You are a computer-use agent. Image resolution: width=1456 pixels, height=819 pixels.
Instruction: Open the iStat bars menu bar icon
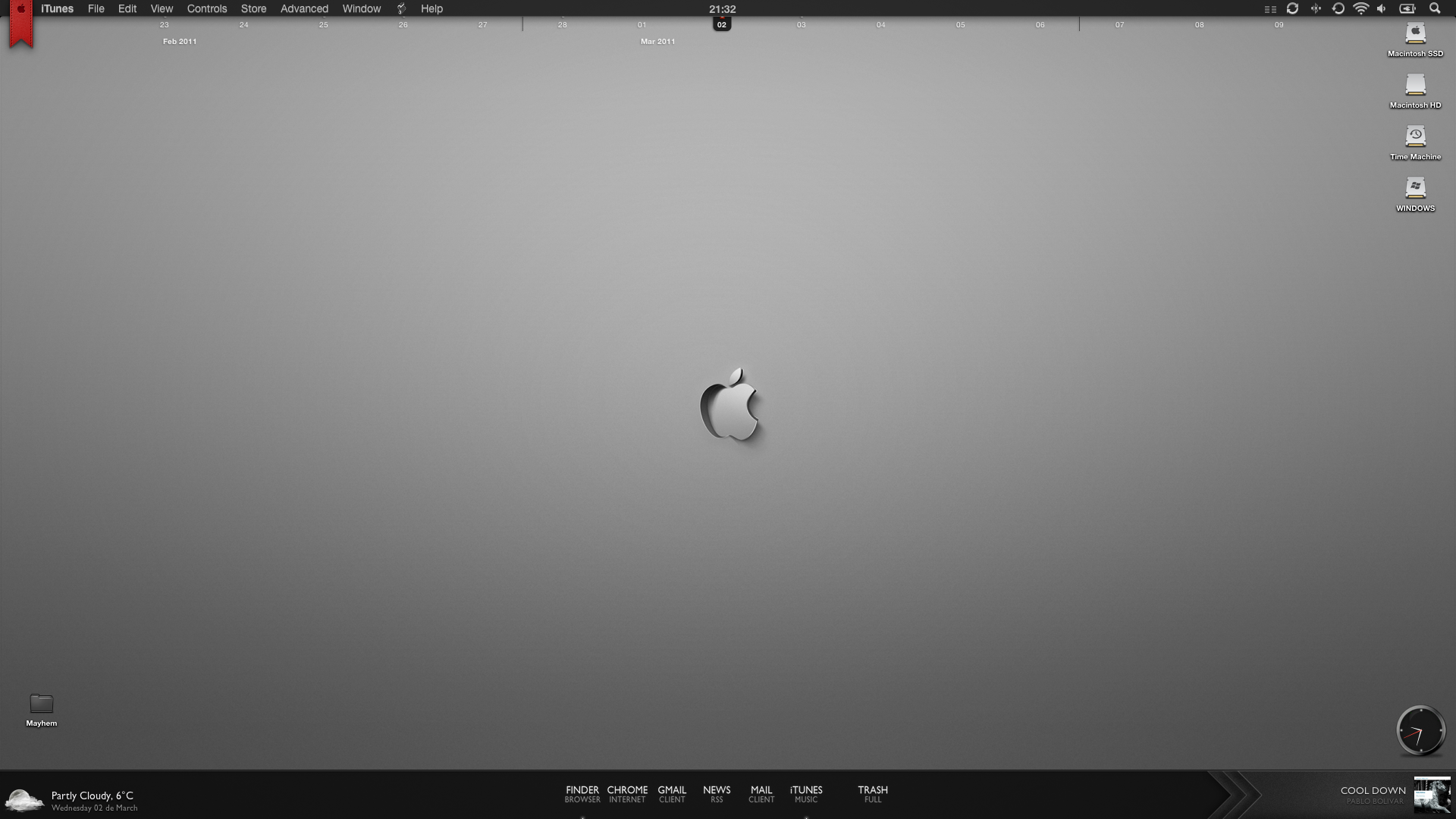(x=1270, y=9)
